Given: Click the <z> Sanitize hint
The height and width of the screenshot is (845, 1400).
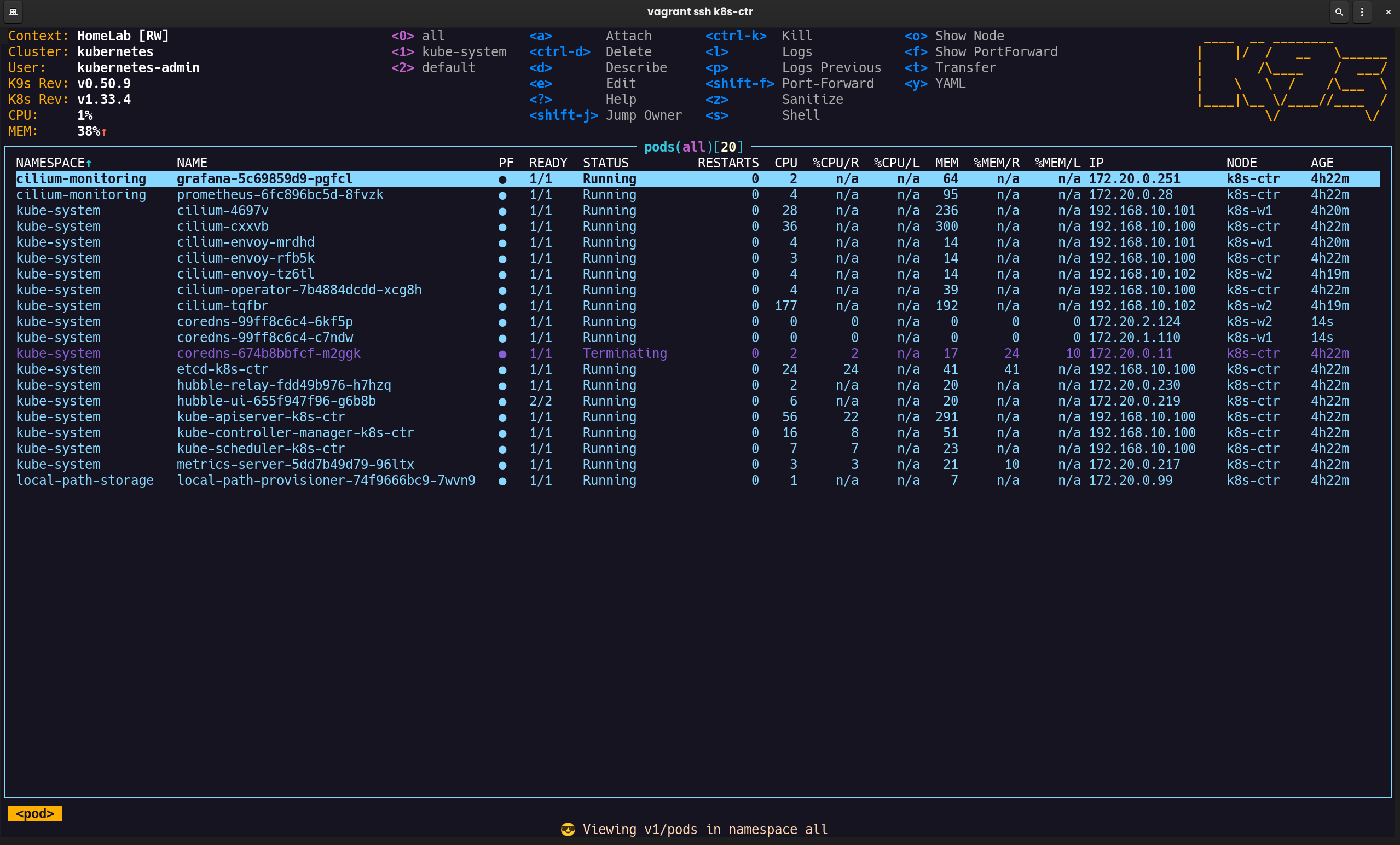Looking at the screenshot, I should click(774, 100).
